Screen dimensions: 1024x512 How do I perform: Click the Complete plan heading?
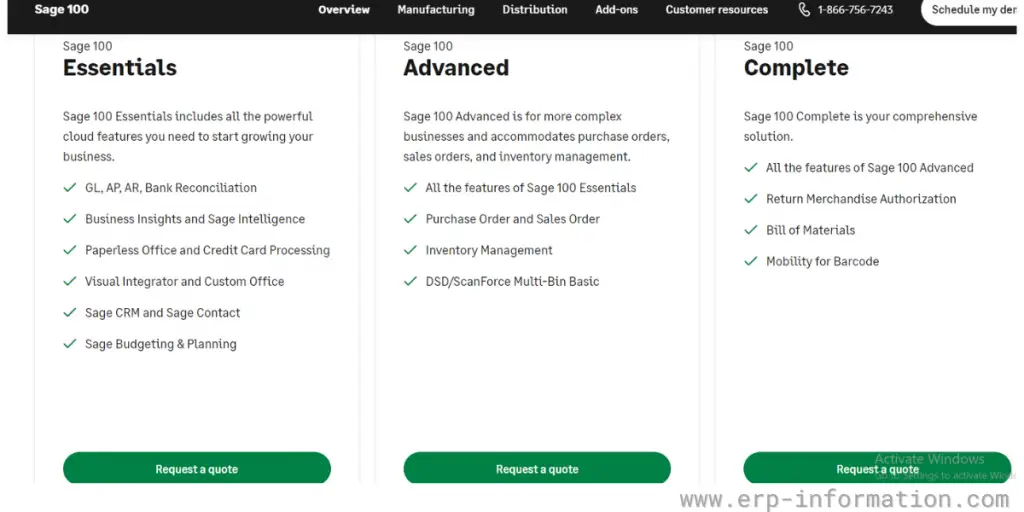[796, 67]
